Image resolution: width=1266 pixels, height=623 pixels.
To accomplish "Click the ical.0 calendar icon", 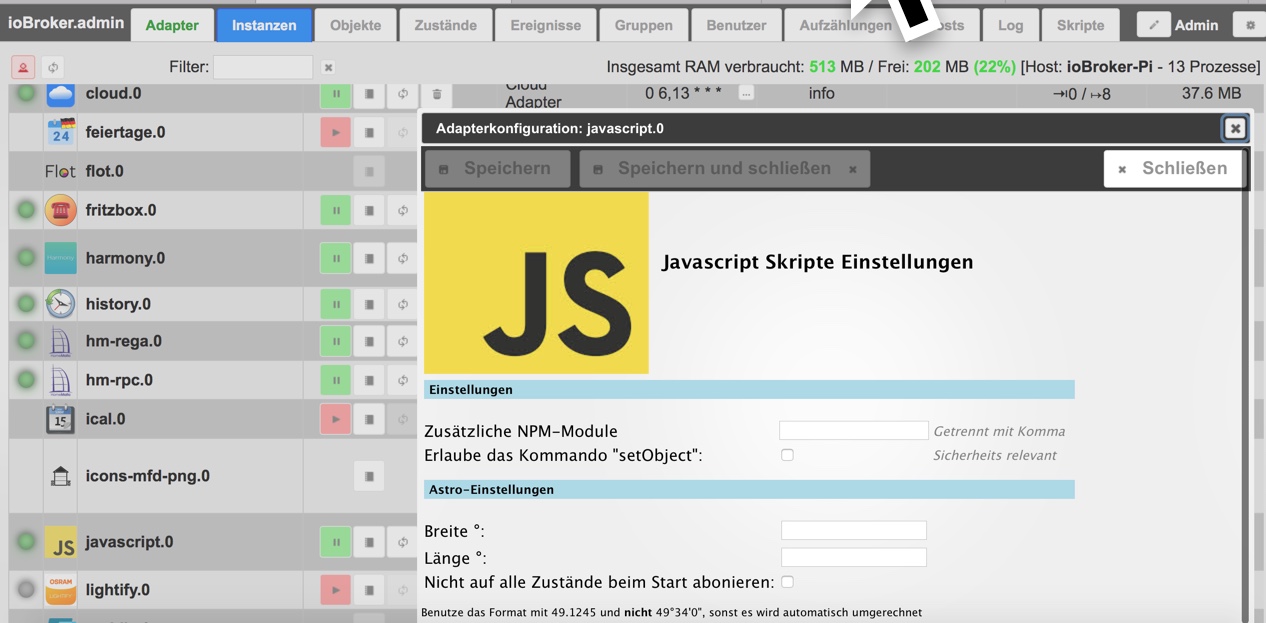I will click(61, 419).
